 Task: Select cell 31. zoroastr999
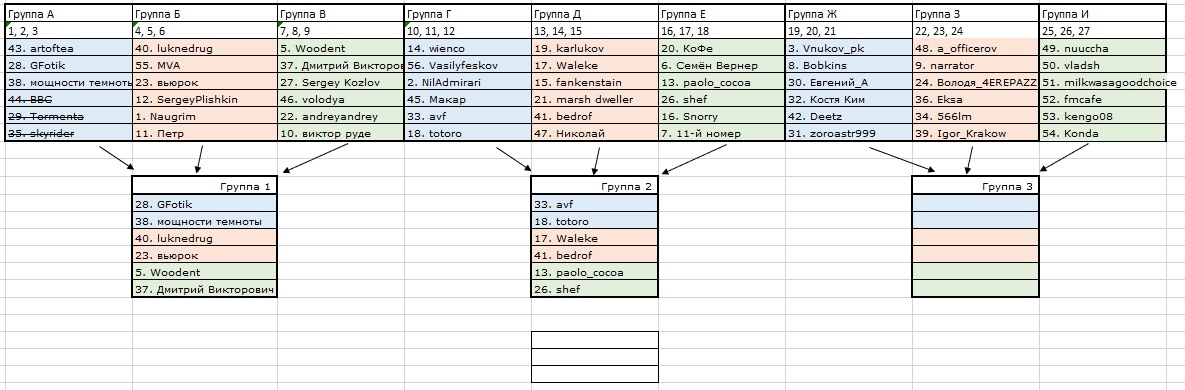849,133
